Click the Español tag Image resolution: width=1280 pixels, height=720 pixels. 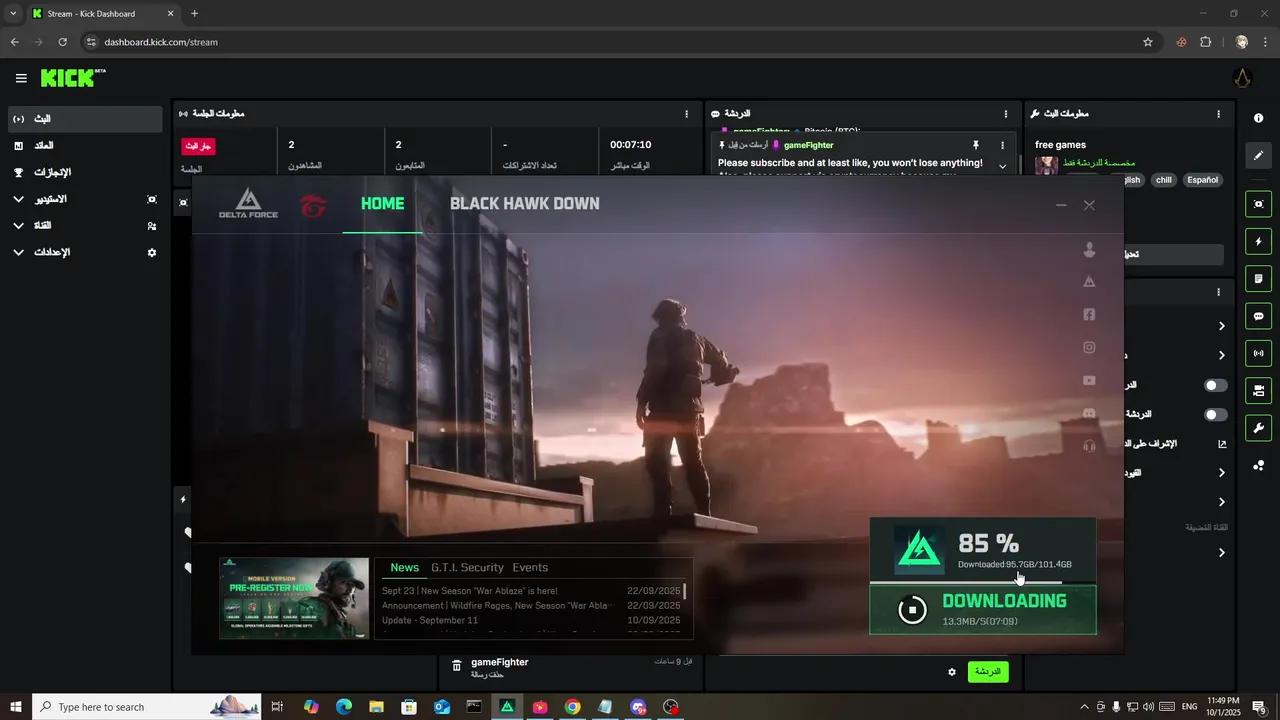click(x=1202, y=180)
